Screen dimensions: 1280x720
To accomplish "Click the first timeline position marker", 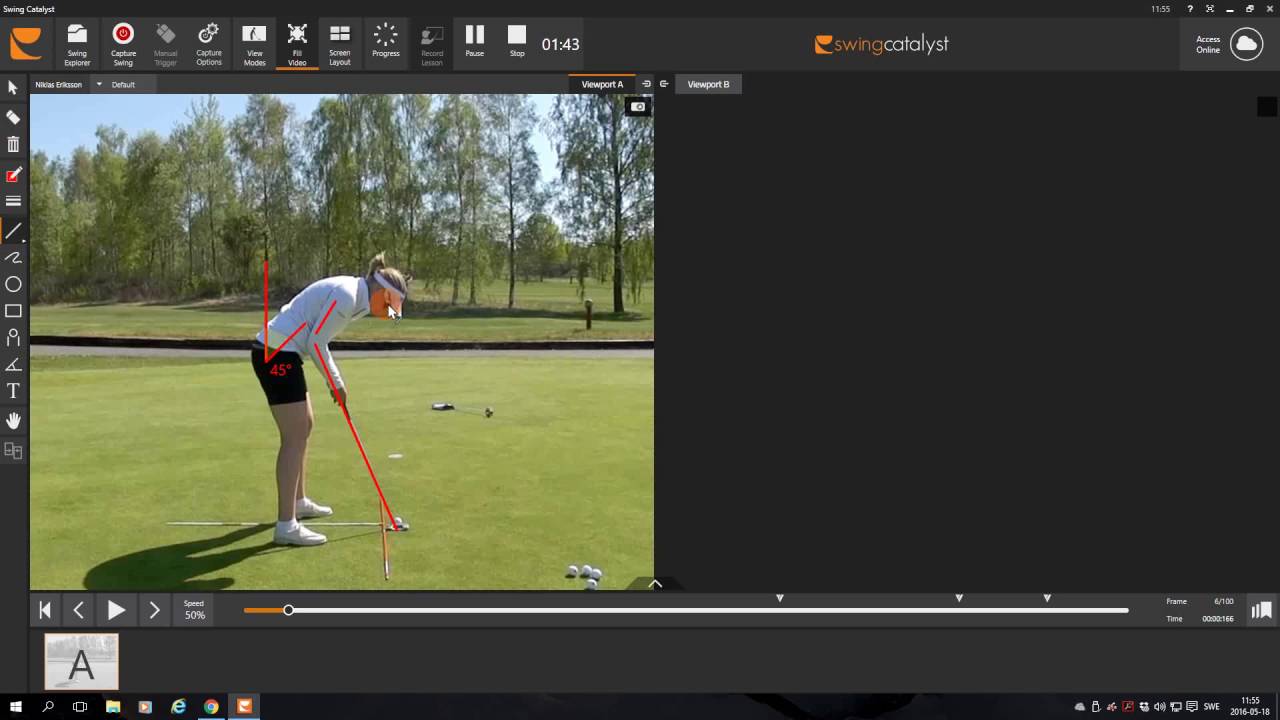I will pos(780,598).
